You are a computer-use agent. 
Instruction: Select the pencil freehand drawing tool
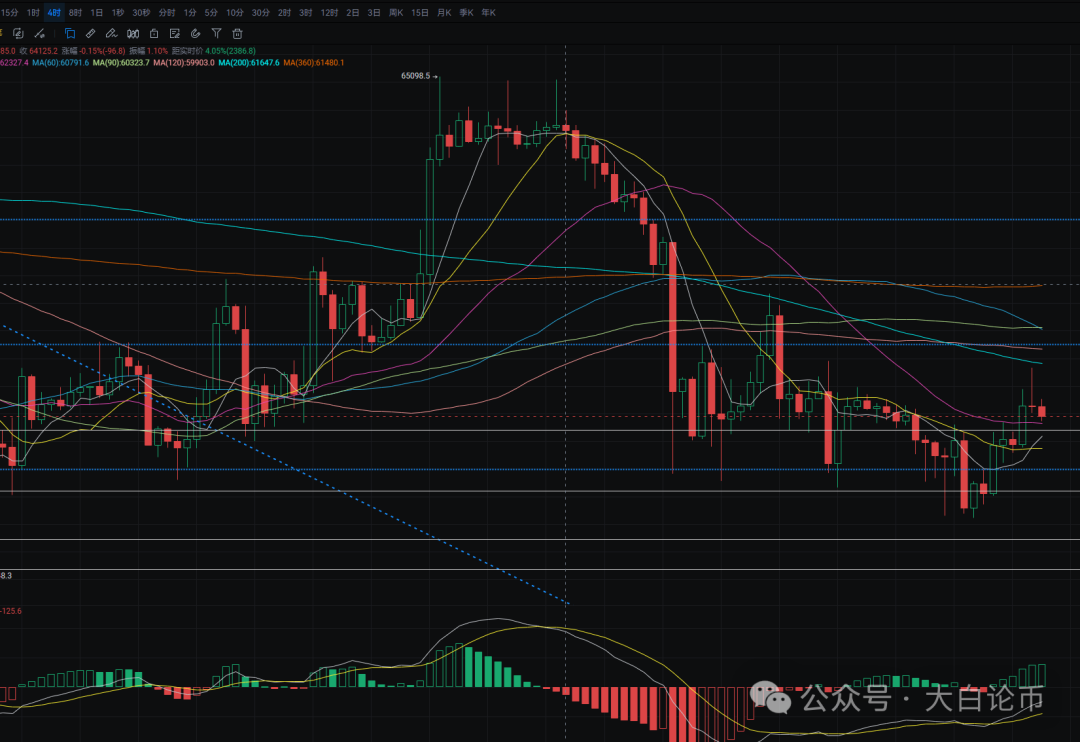(x=111, y=33)
